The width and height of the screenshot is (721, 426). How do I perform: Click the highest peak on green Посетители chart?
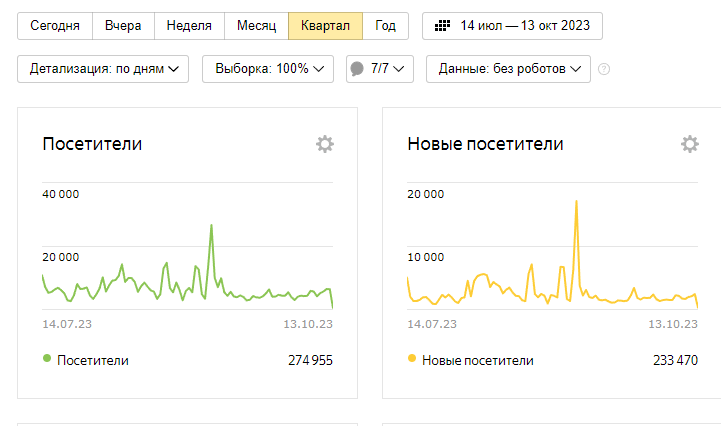point(211,226)
